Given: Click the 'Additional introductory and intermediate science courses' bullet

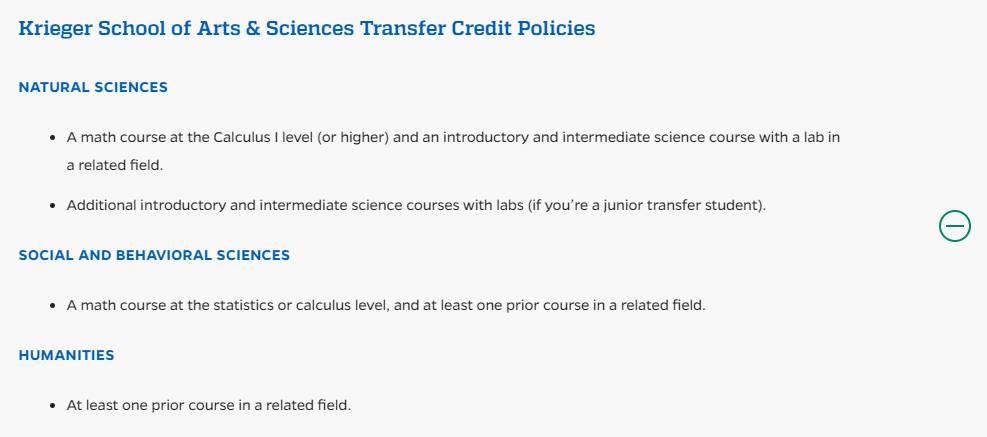Looking at the screenshot, I should (x=416, y=205).
